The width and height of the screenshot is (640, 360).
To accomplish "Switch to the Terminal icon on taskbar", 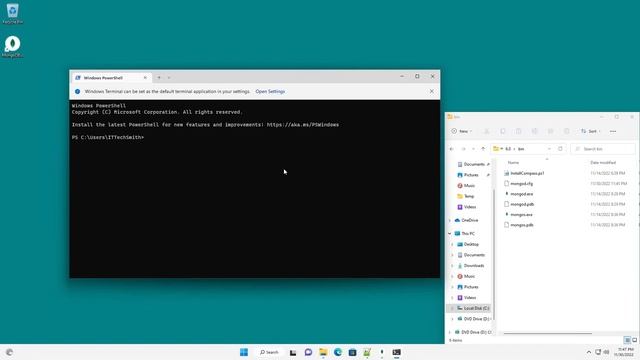I will click(x=396, y=352).
